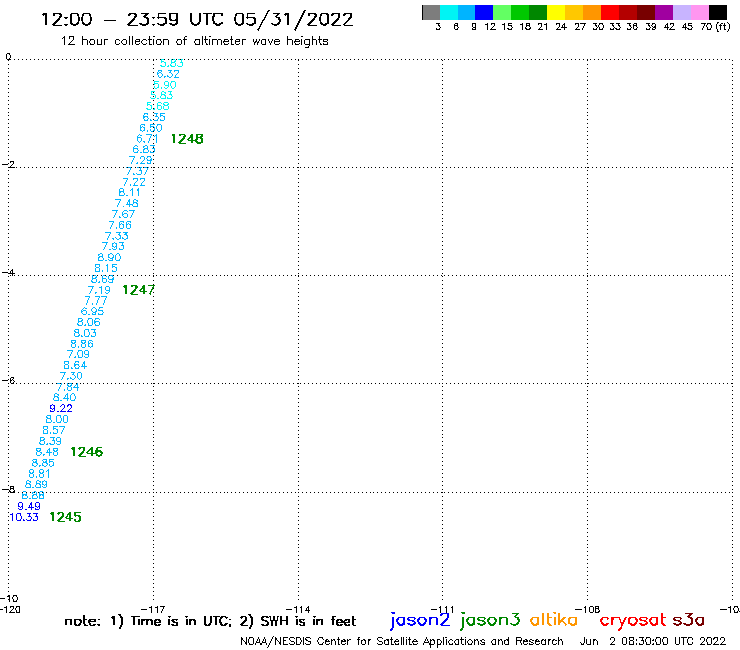Screen dimensions: 740x650
Task: Click the 7.19 reading beside 1247
Action: pyautogui.click(x=99, y=290)
